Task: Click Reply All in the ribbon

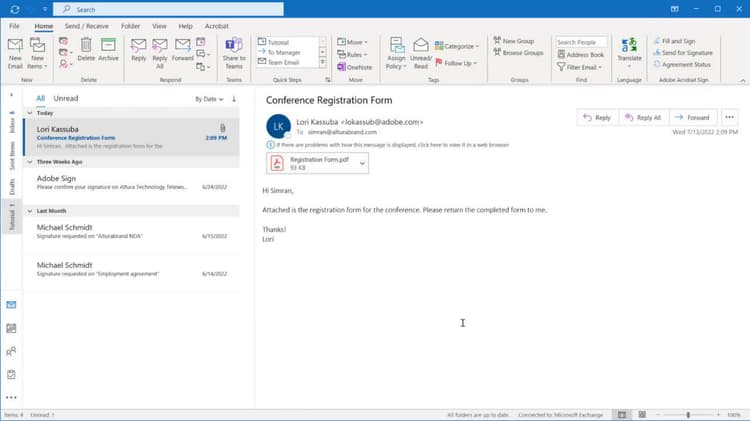Action: coord(160,53)
